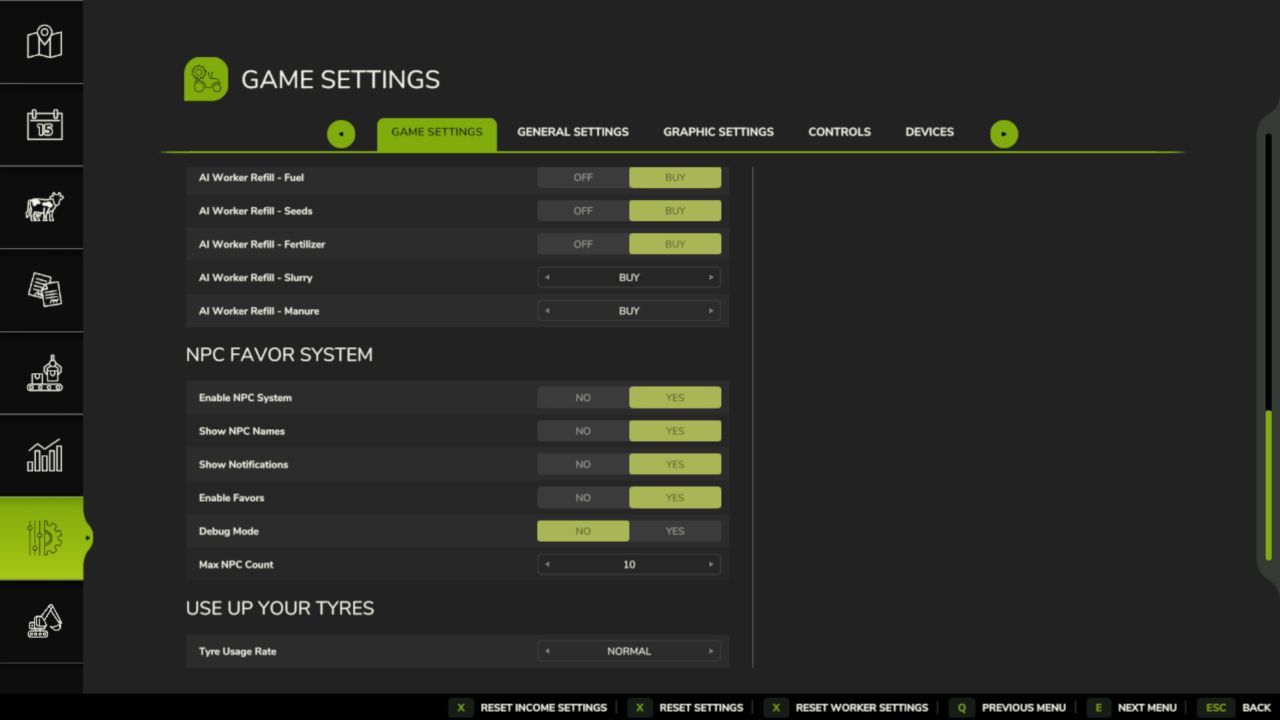
Task: Open the map icon in sidebar
Action: 43,42
